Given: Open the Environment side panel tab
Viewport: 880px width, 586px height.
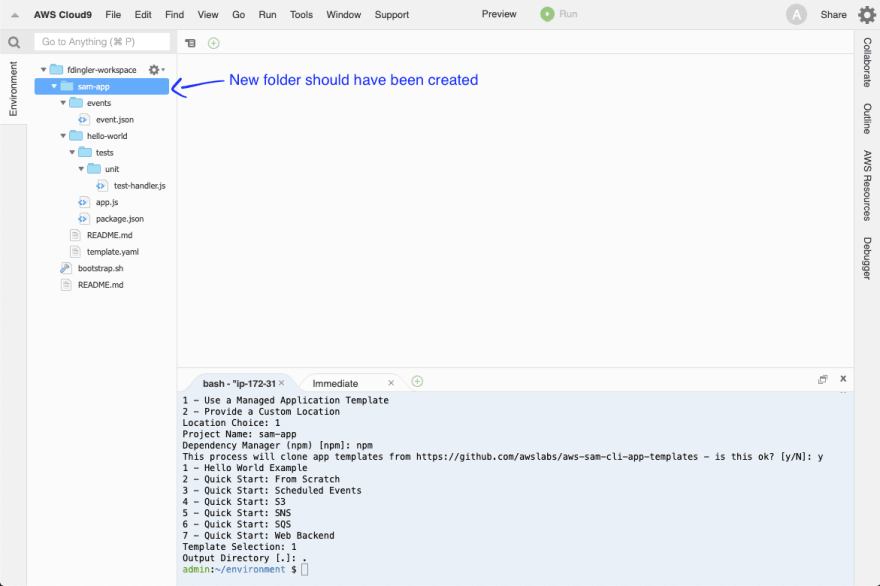Looking at the screenshot, I should pyautogui.click(x=13, y=89).
